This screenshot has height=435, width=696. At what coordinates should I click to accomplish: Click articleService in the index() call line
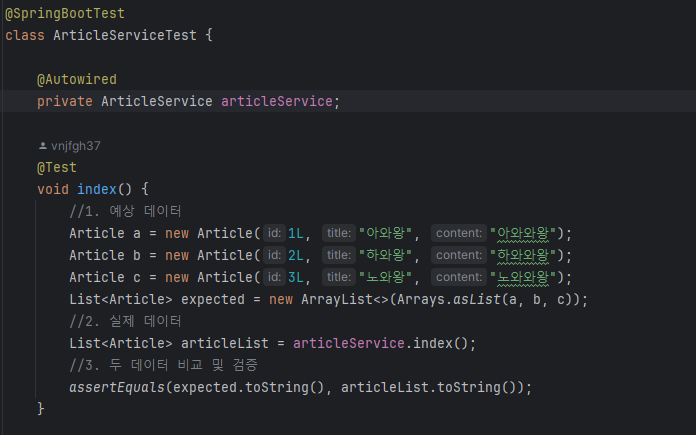348,343
